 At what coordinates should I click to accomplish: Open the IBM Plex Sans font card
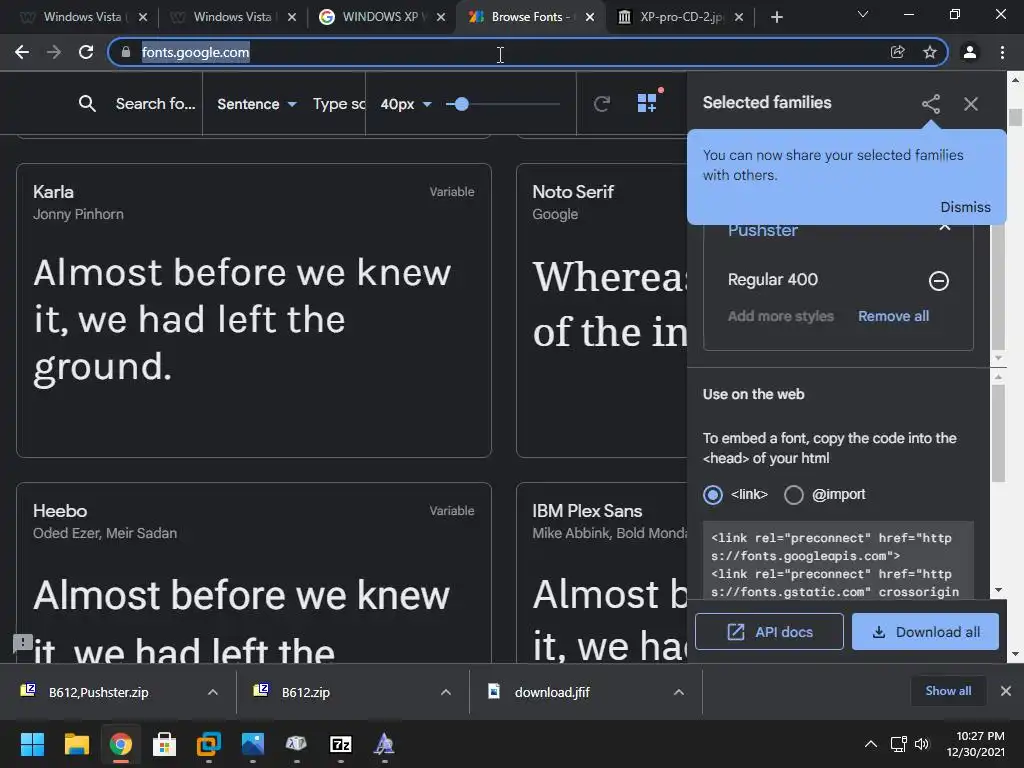(x=601, y=573)
